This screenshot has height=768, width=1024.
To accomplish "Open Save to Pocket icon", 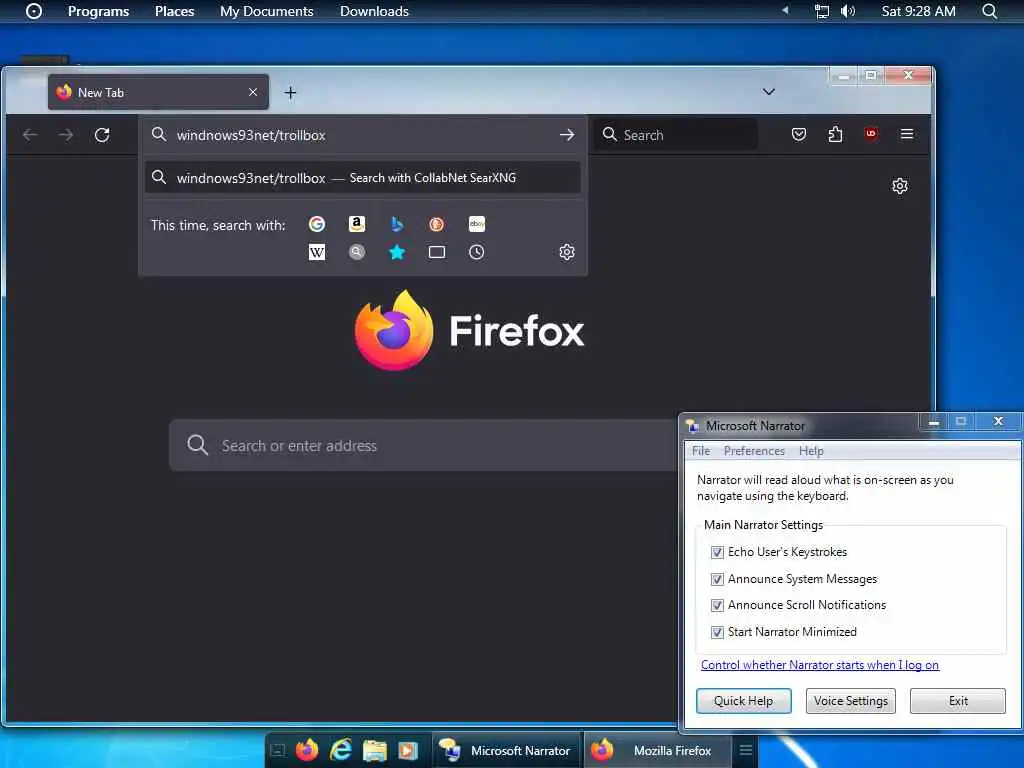I will click(799, 135).
